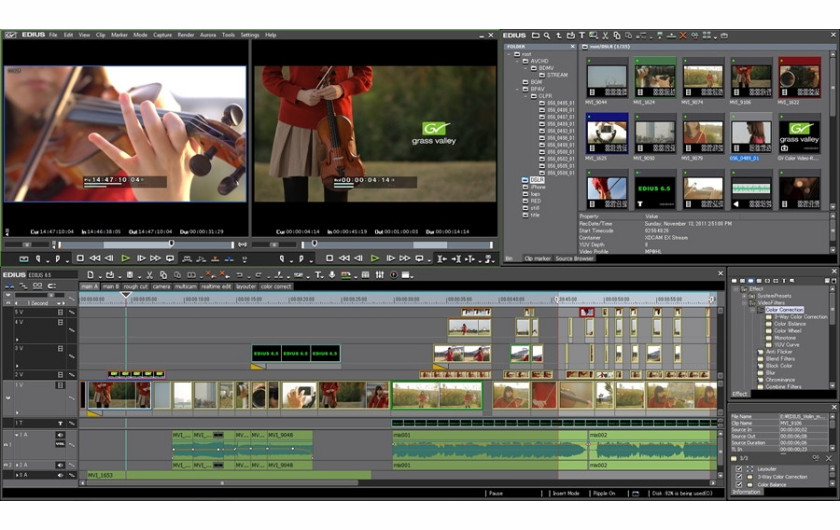
Task: Toggle the 3V video track mute
Action: [x=61, y=348]
